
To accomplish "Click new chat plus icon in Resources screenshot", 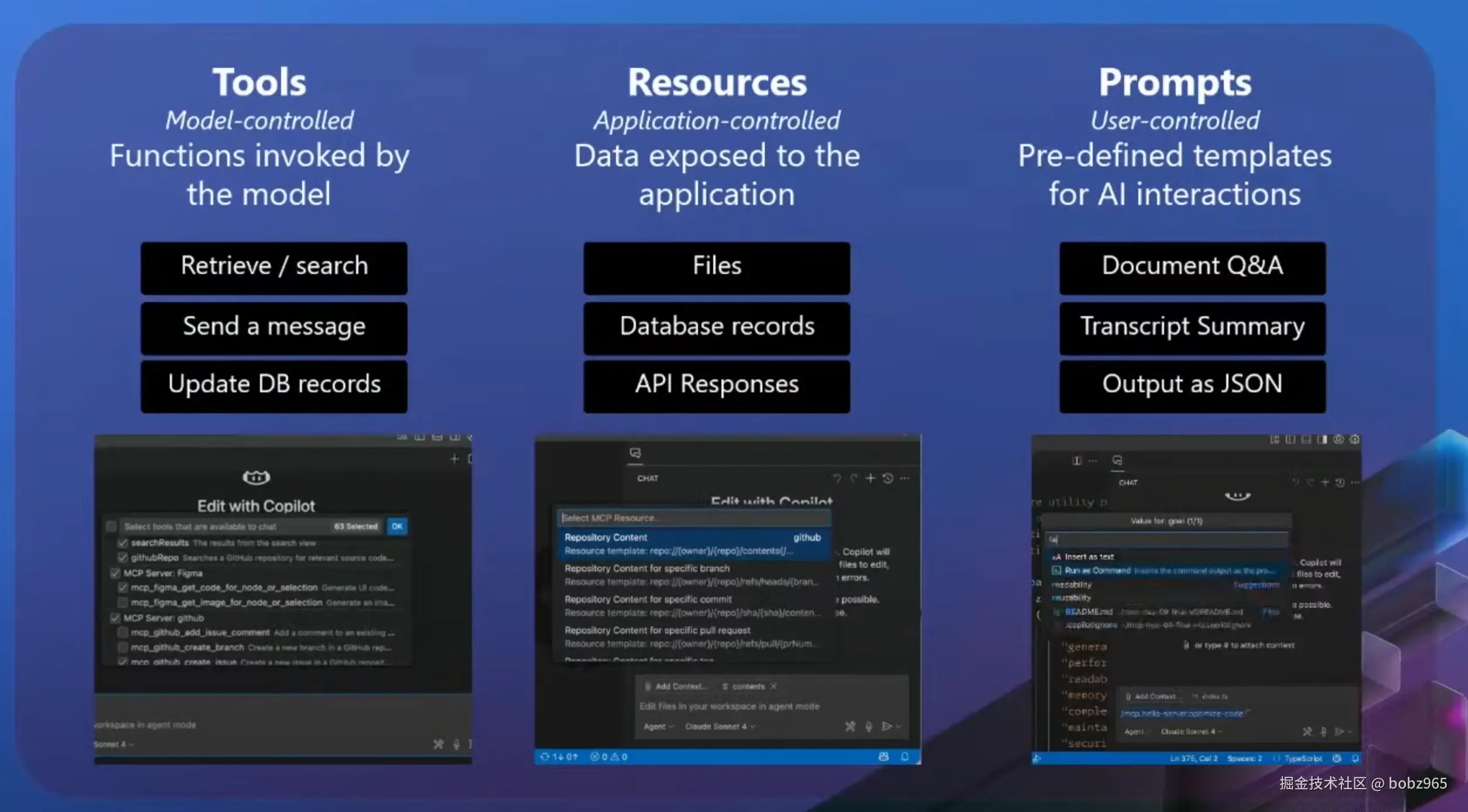I will (871, 478).
